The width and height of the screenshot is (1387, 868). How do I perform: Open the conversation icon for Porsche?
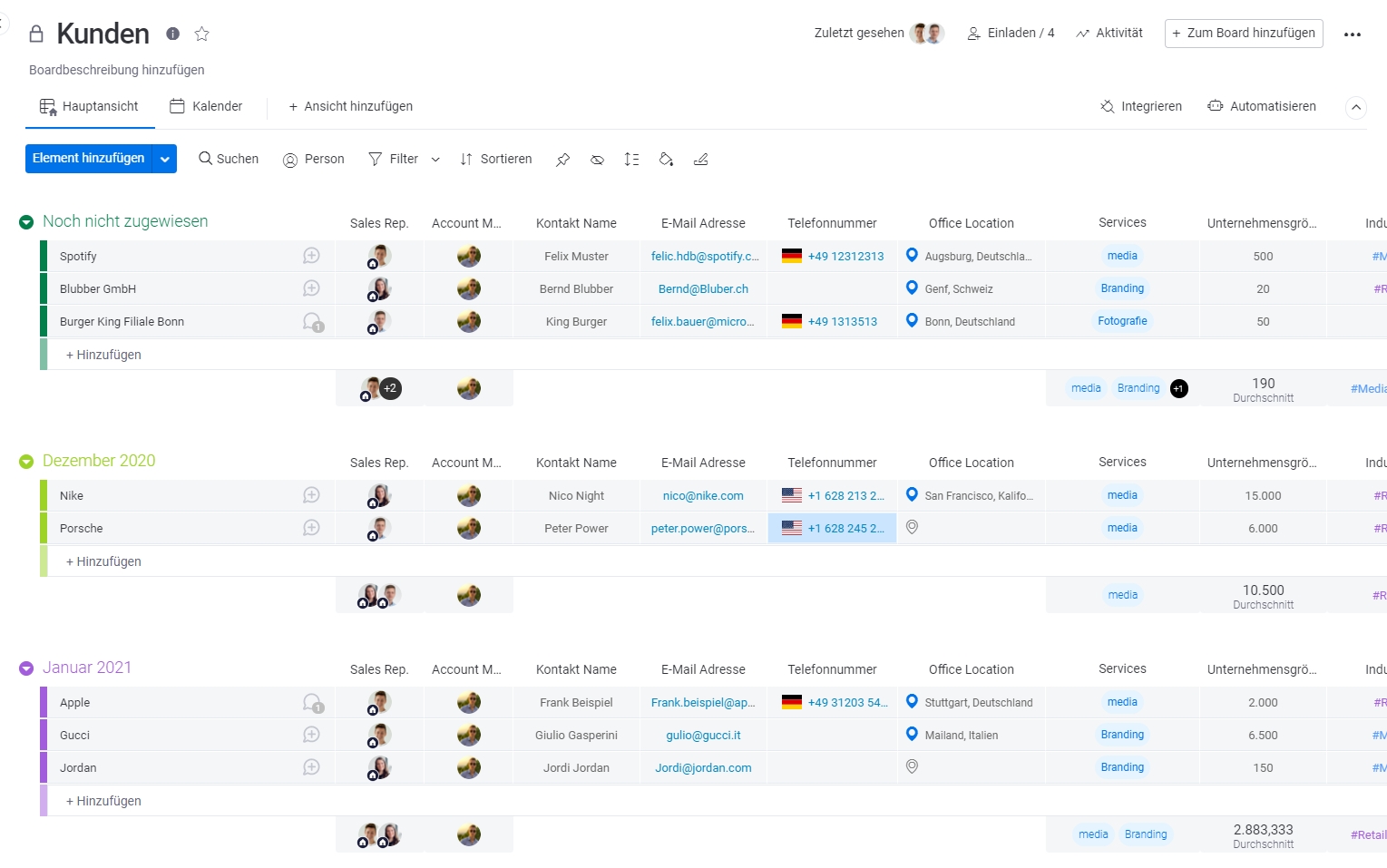click(x=311, y=528)
